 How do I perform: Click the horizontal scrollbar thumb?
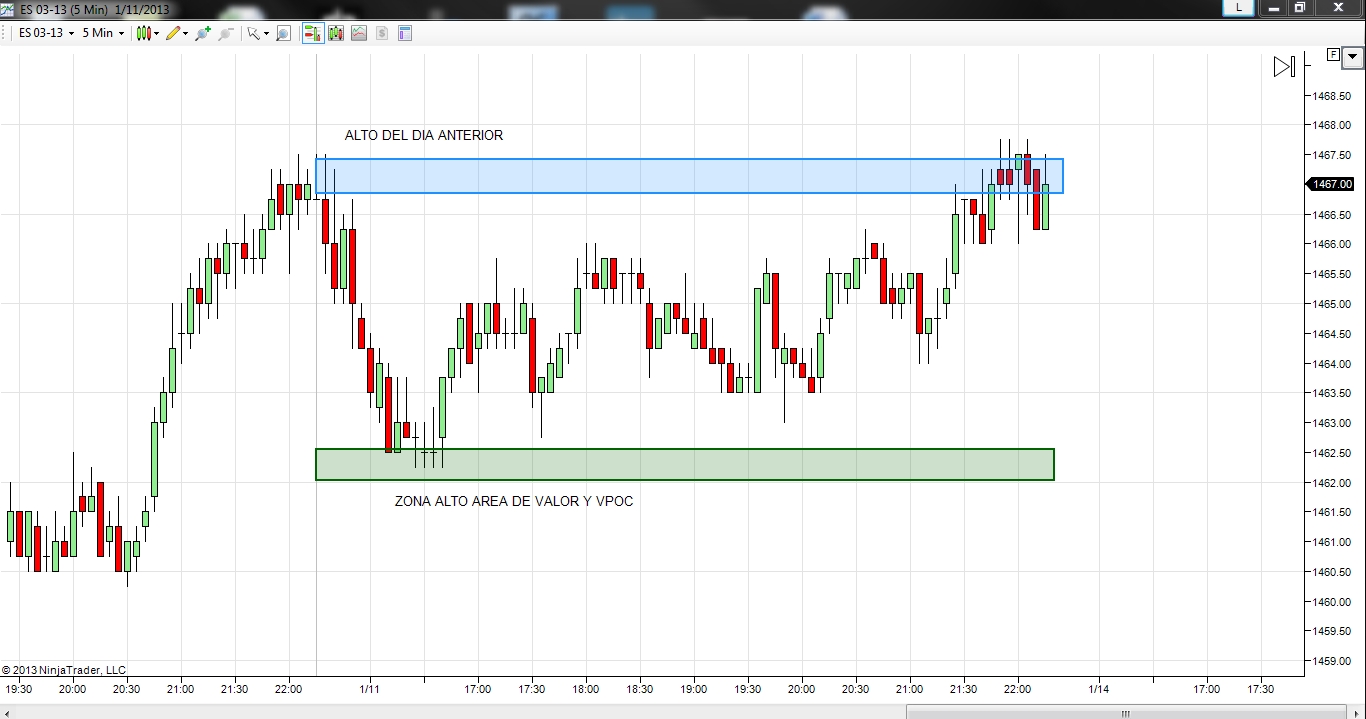tap(1126, 713)
